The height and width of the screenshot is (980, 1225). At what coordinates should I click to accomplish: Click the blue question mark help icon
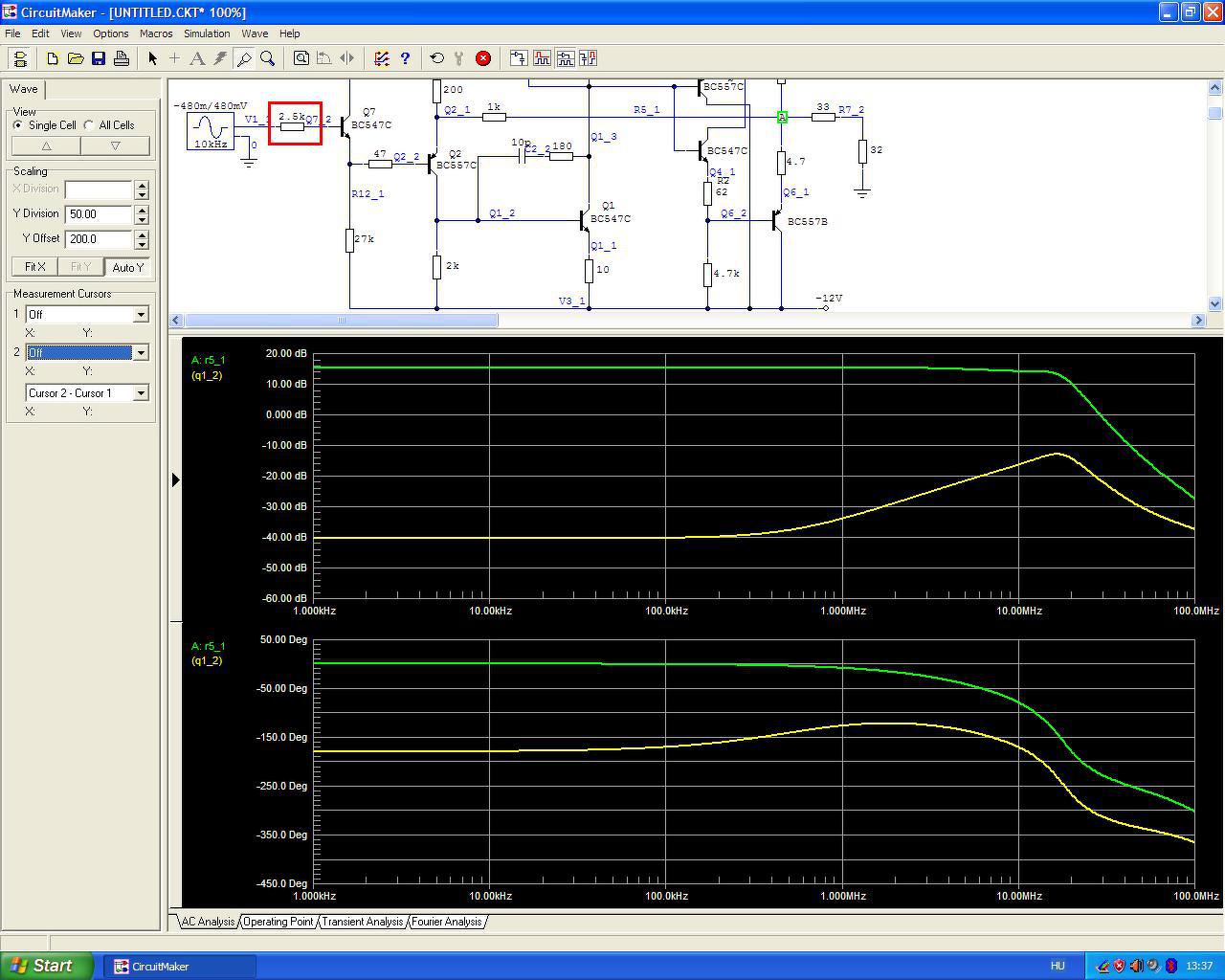click(405, 58)
